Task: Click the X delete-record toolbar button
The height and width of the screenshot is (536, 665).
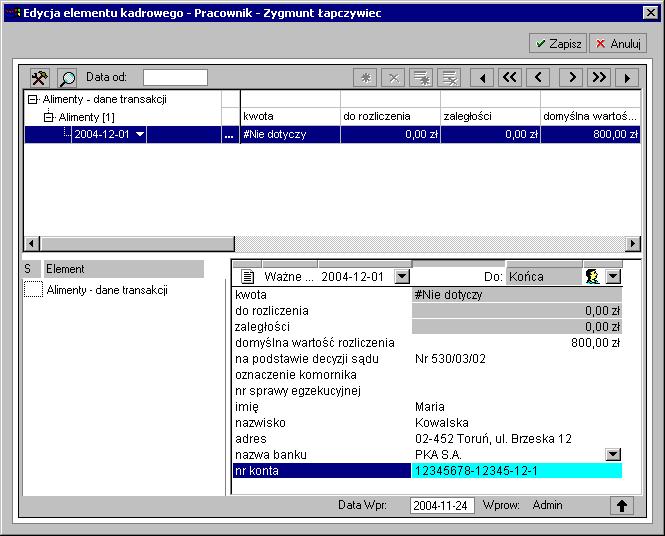Action: click(393, 78)
